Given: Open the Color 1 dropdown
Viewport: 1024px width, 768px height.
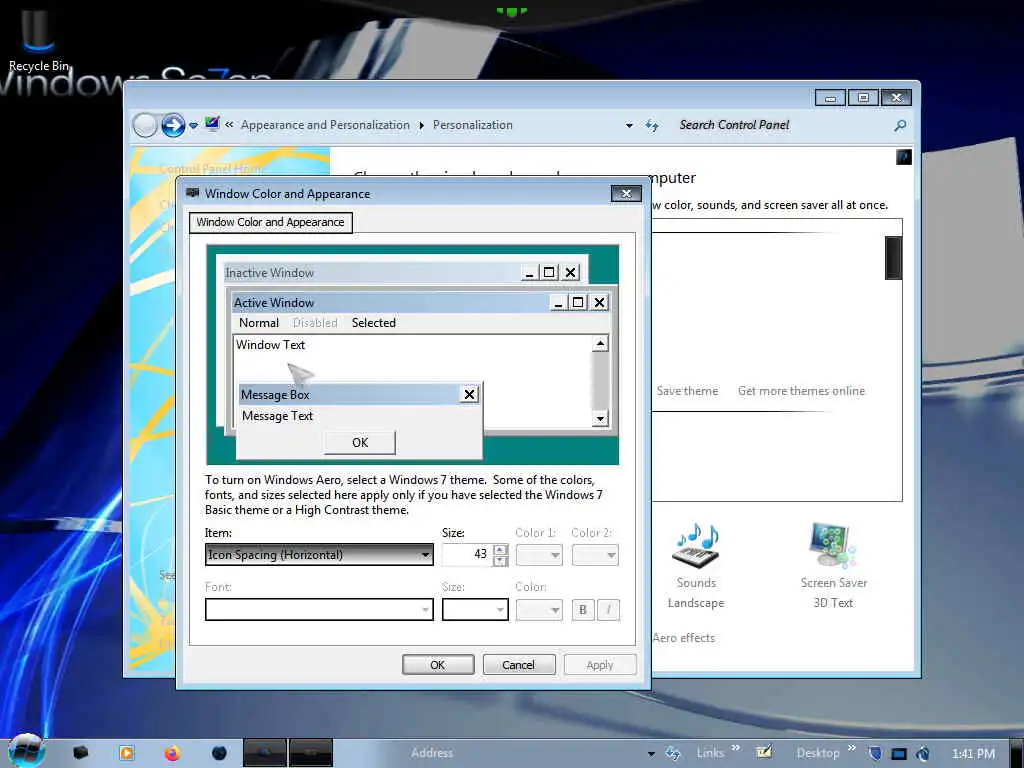Looking at the screenshot, I should coord(539,555).
